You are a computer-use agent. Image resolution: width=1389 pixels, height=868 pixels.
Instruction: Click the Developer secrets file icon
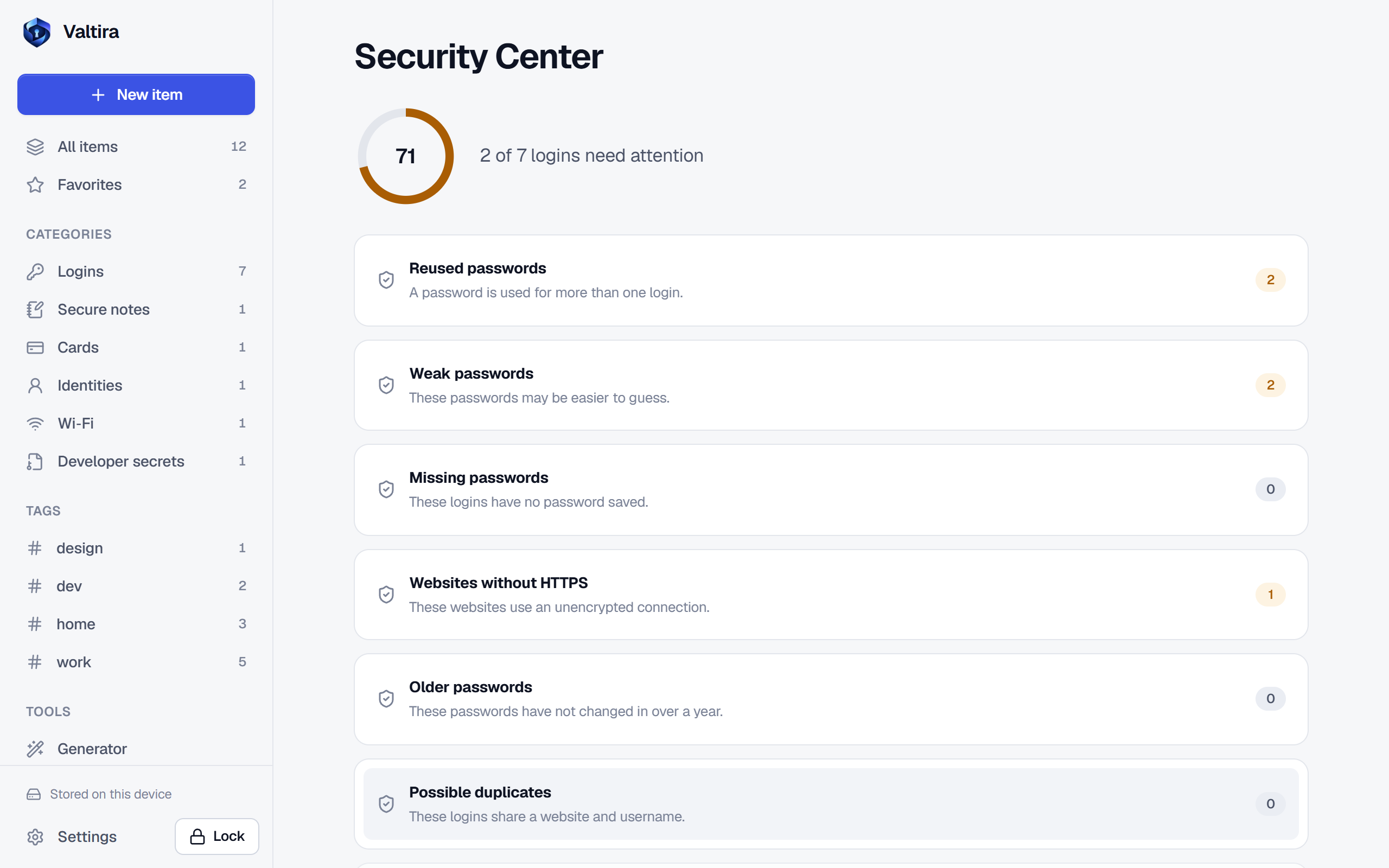point(35,462)
